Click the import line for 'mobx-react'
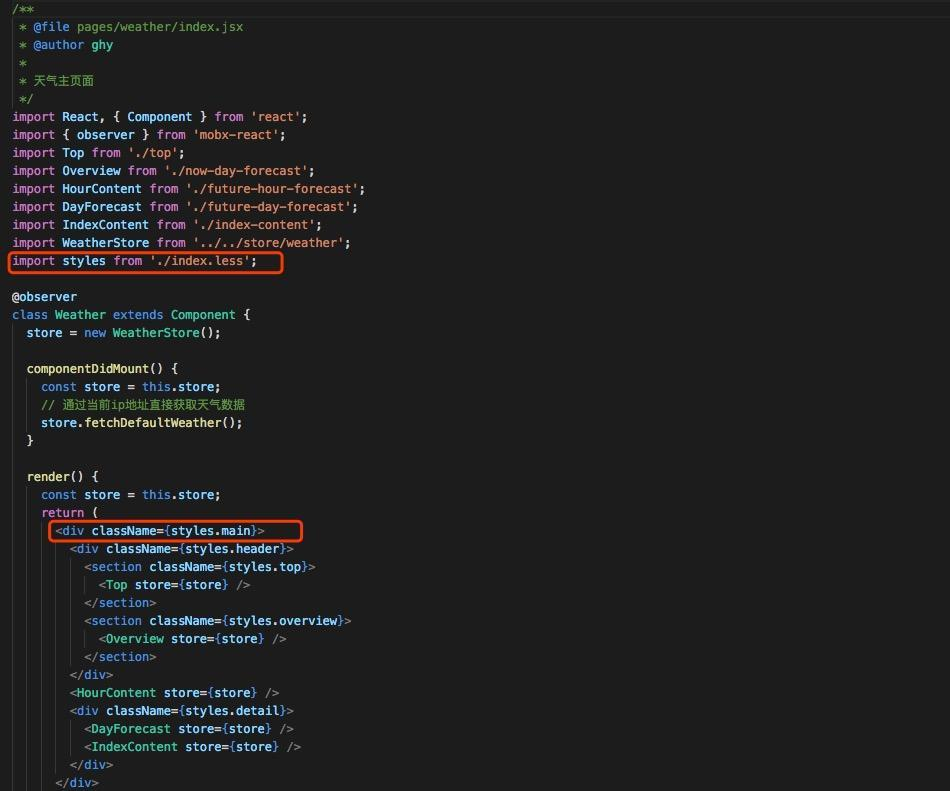This screenshot has width=950, height=791. (x=149, y=135)
